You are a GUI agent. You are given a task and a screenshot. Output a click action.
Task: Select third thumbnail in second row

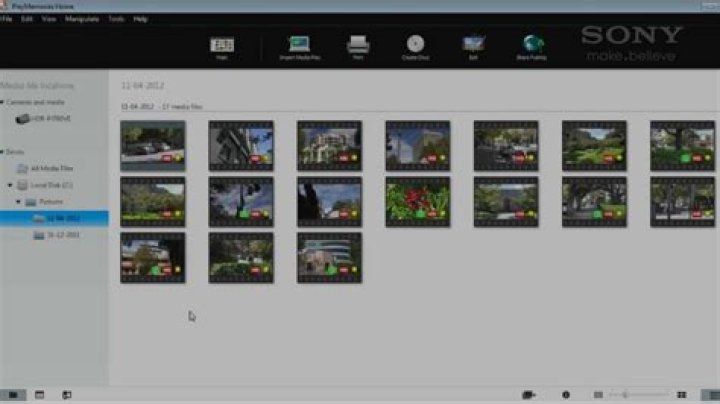coord(329,202)
